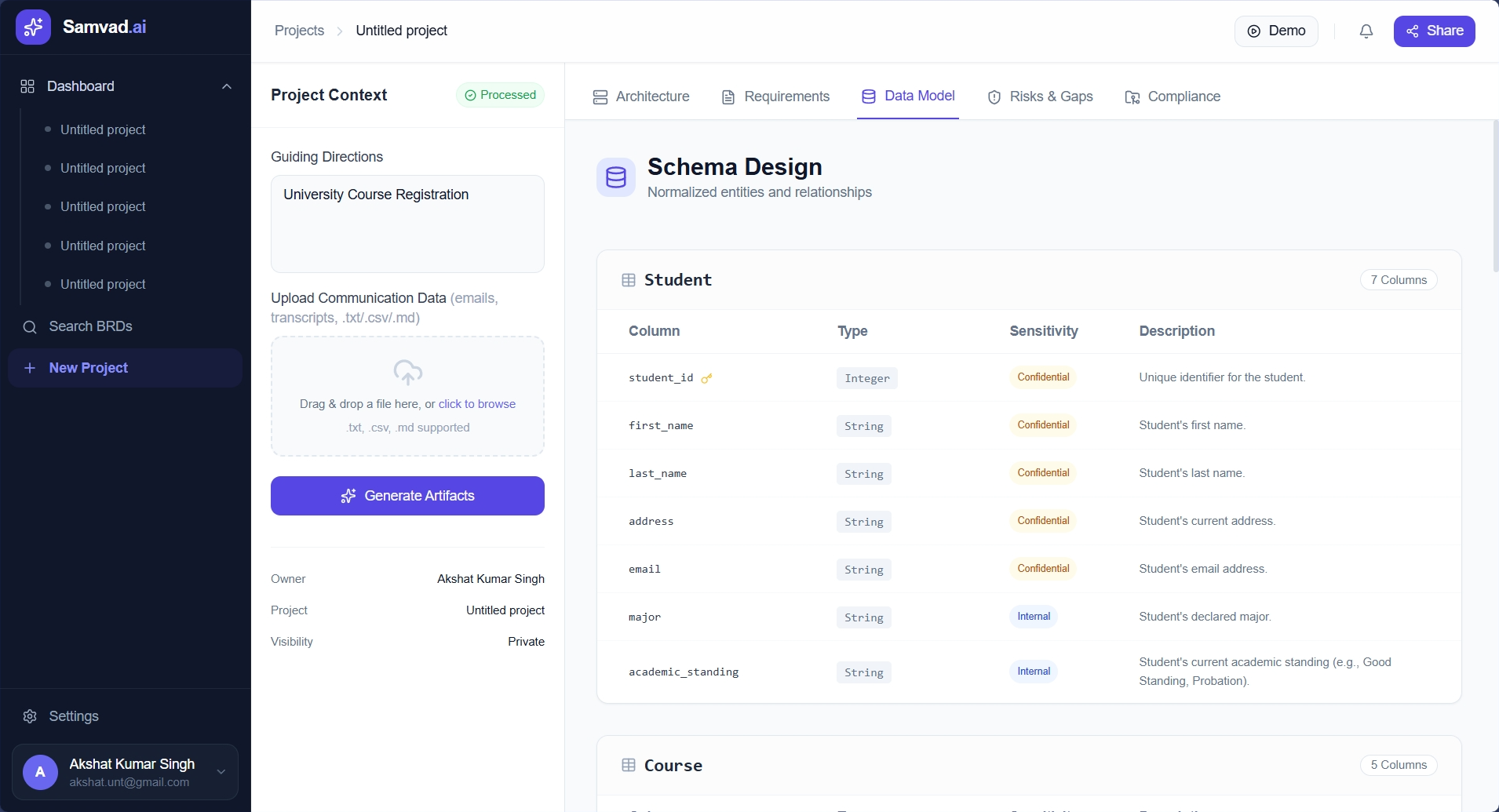Image resolution: width=1499 pixels, height=812 pixels.
Task: Click the upload cloud icon in drop zone
Action: click(x=407, y=373)
